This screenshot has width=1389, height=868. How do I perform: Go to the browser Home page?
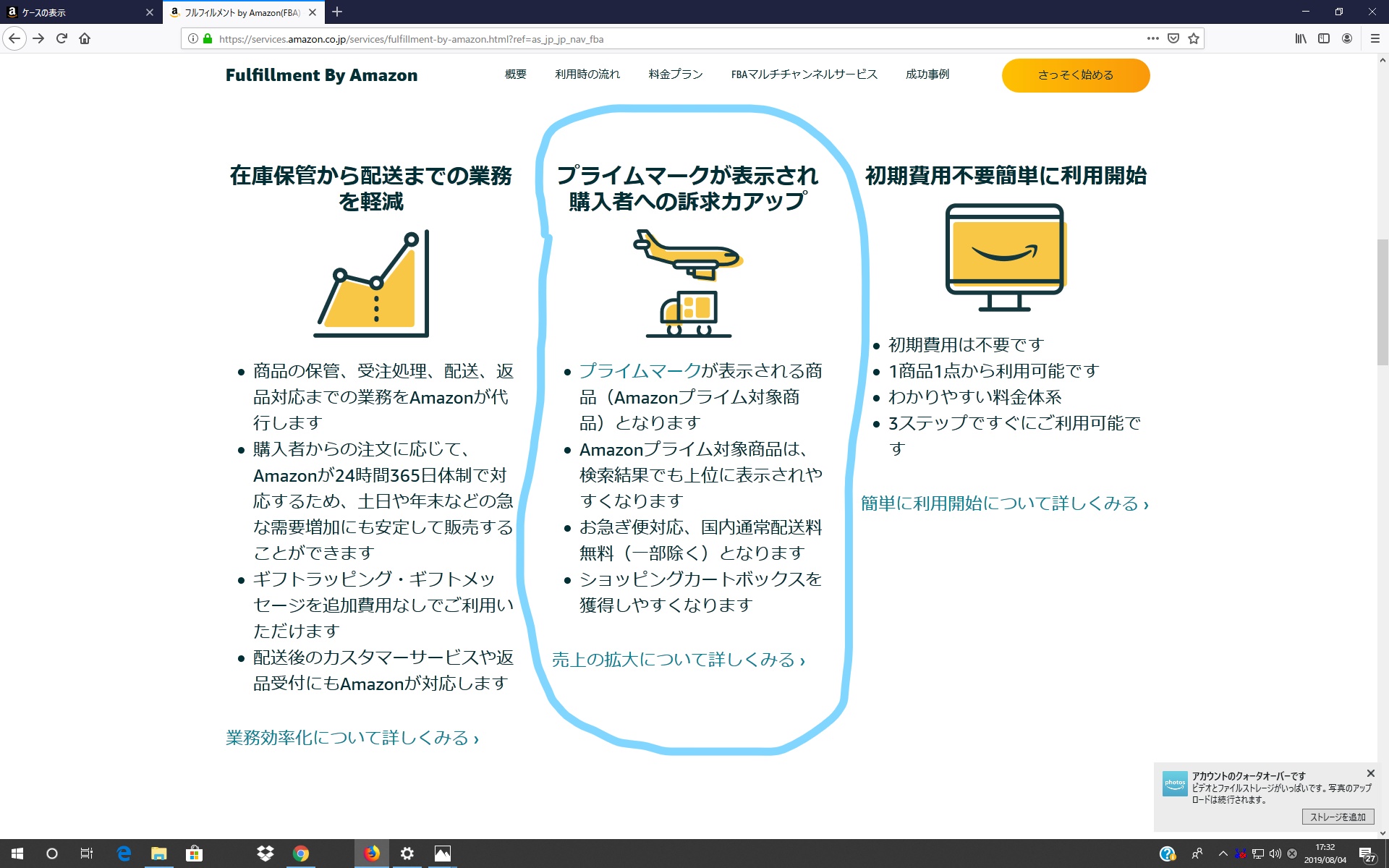click(85, 38)
